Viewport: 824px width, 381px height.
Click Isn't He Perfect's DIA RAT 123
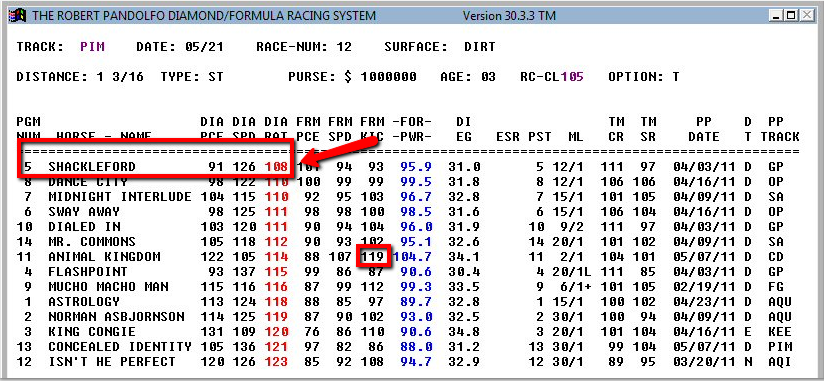coord(276,362)
